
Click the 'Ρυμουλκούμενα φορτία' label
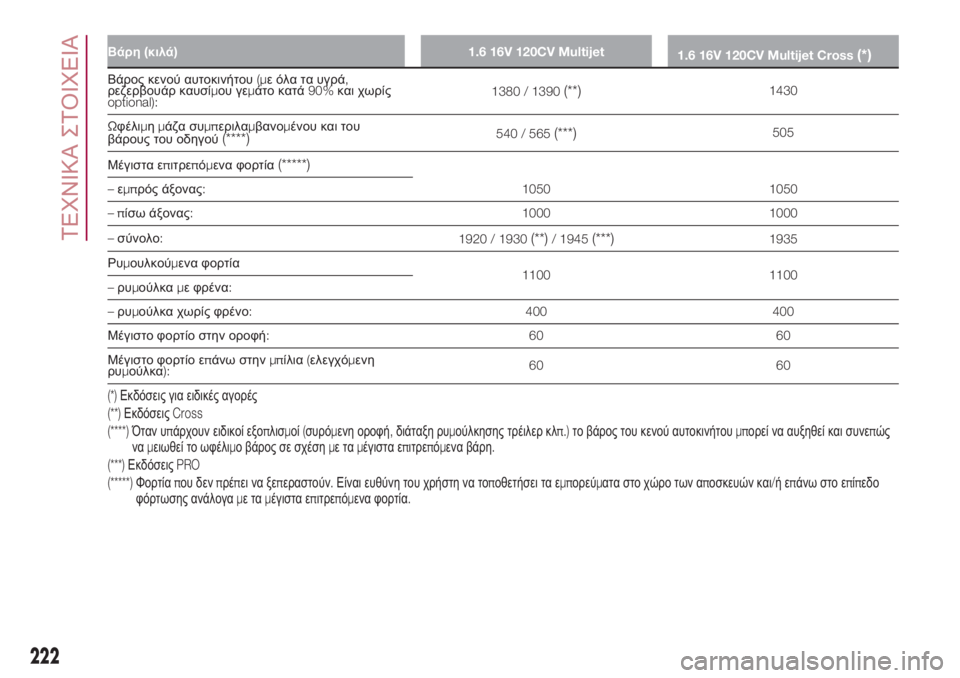point(173,263)
